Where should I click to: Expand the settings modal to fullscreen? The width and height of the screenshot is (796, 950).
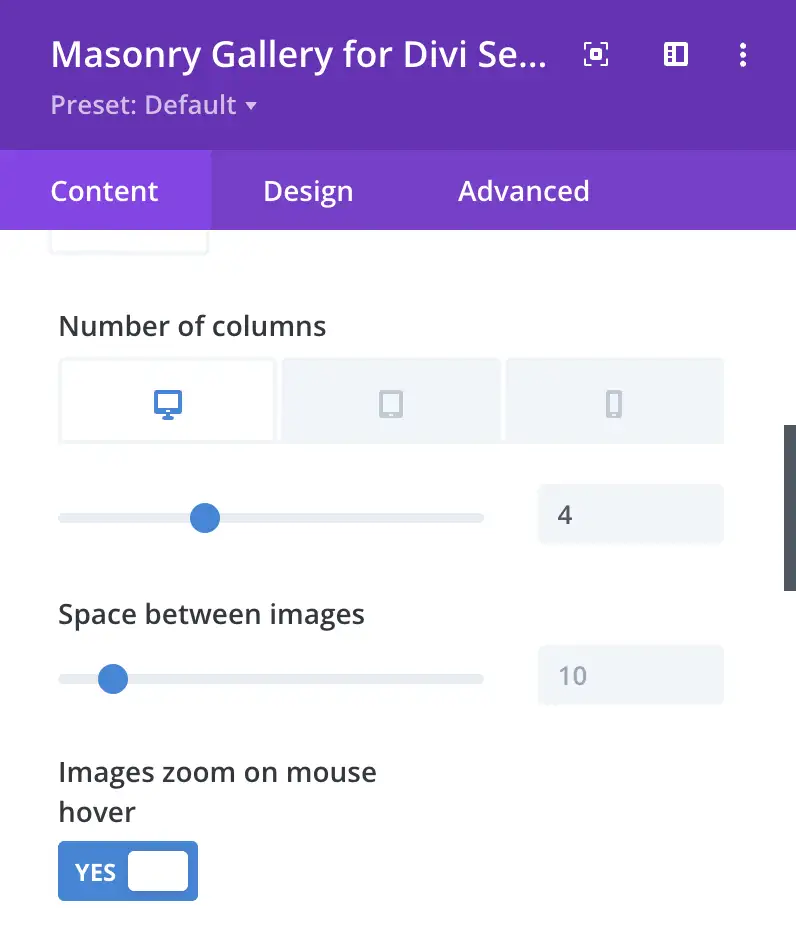(x=596, y=55)
